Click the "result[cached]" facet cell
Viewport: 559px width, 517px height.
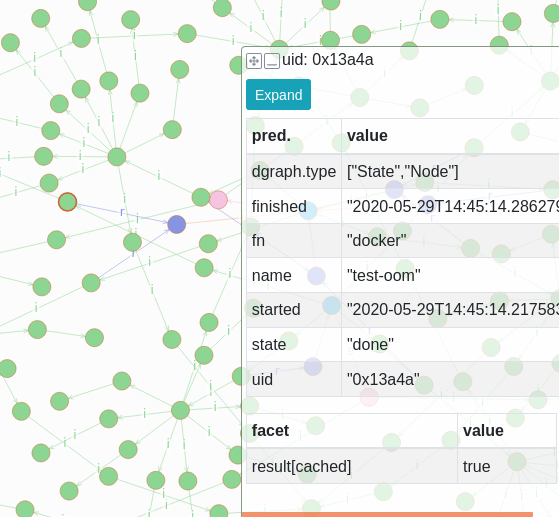click(352, 466)
